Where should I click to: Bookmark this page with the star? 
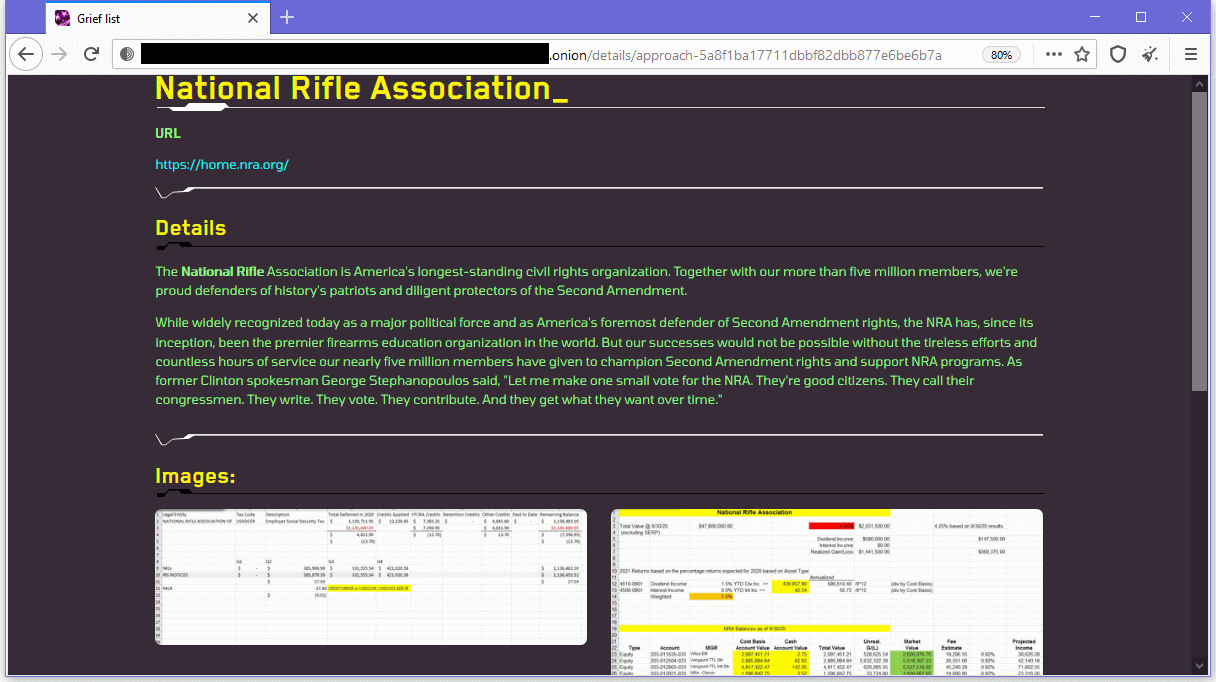pos(1082,54)
